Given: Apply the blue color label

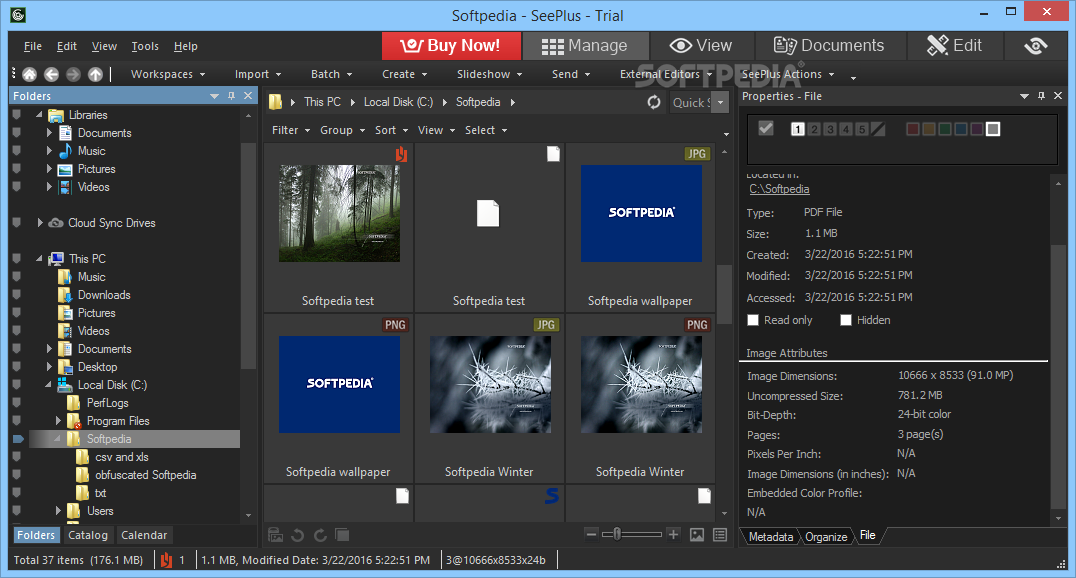Looking at the screenshot, I should (961, 129).
